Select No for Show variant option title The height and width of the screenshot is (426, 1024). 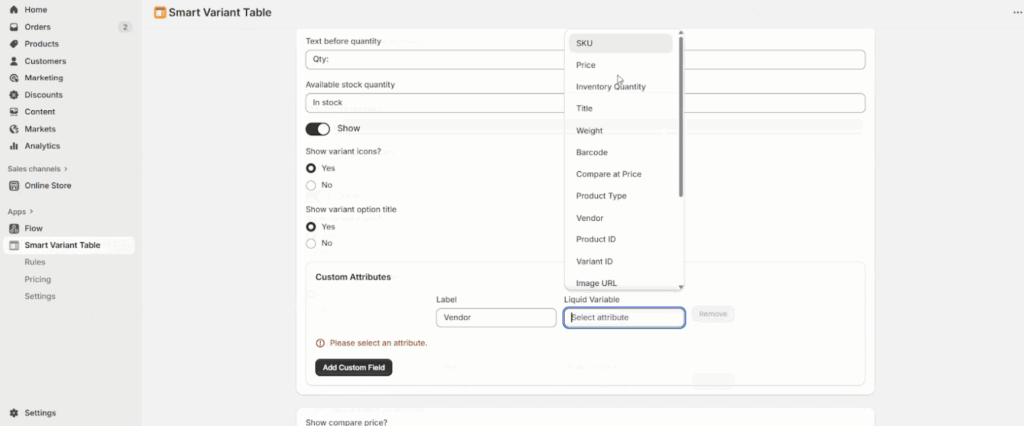point(311,243)
